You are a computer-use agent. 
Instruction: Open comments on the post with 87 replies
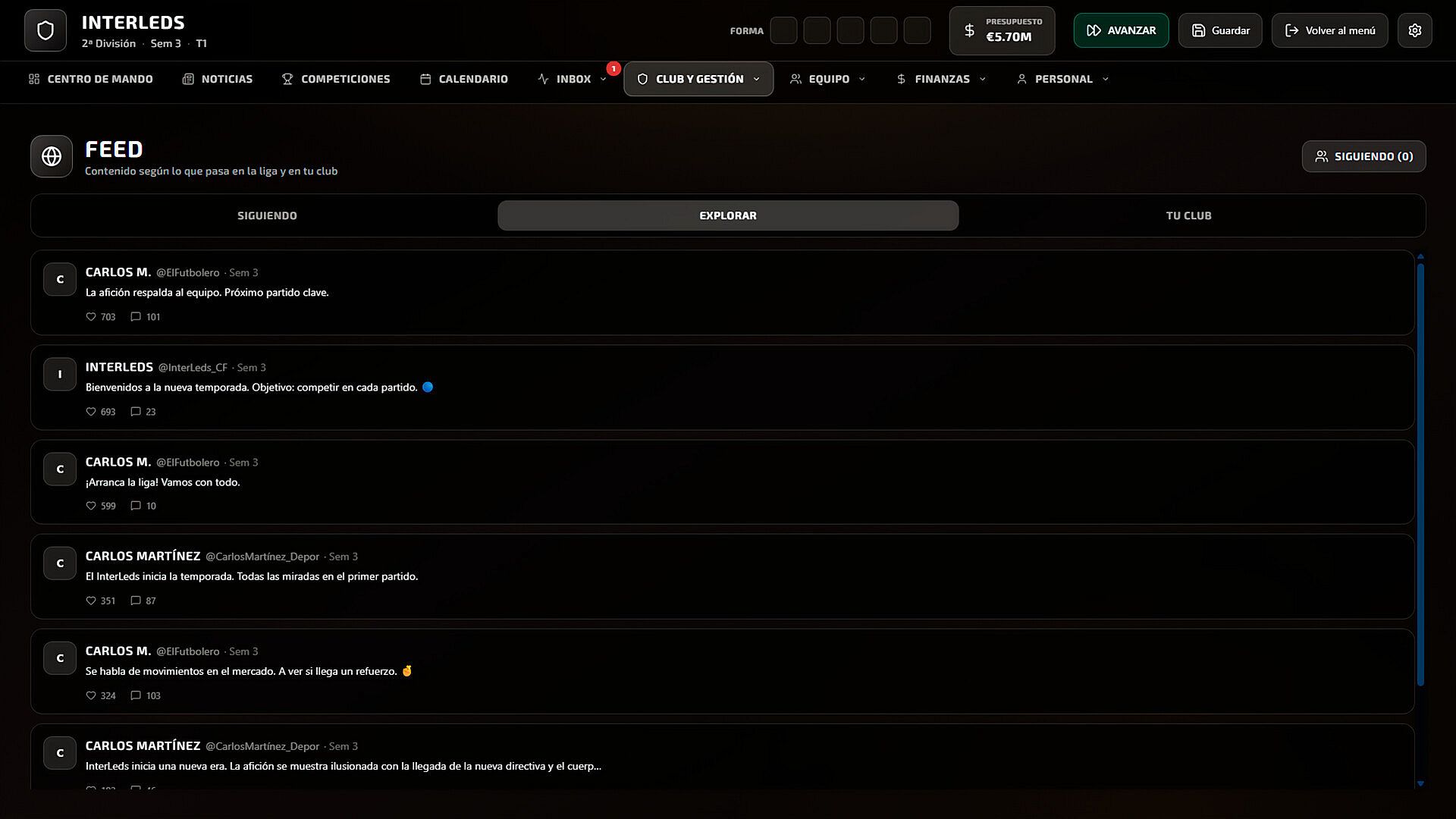point(136,601)
